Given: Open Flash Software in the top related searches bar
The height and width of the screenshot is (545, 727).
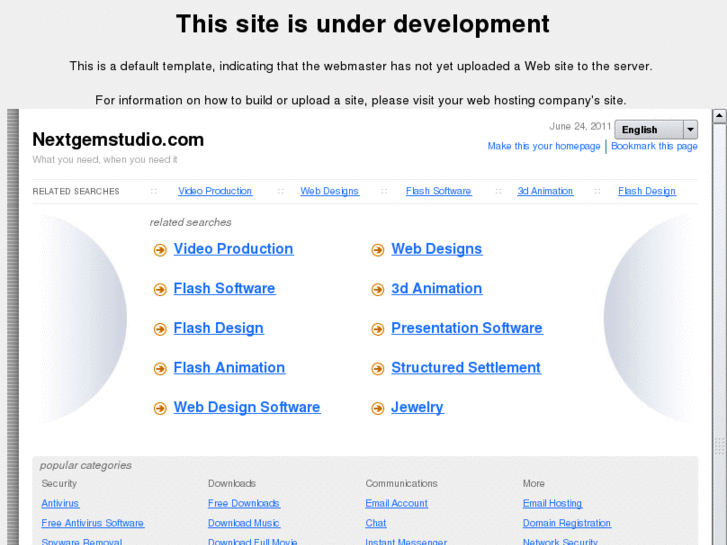Looking at the screenshot, I should point(439,191).
